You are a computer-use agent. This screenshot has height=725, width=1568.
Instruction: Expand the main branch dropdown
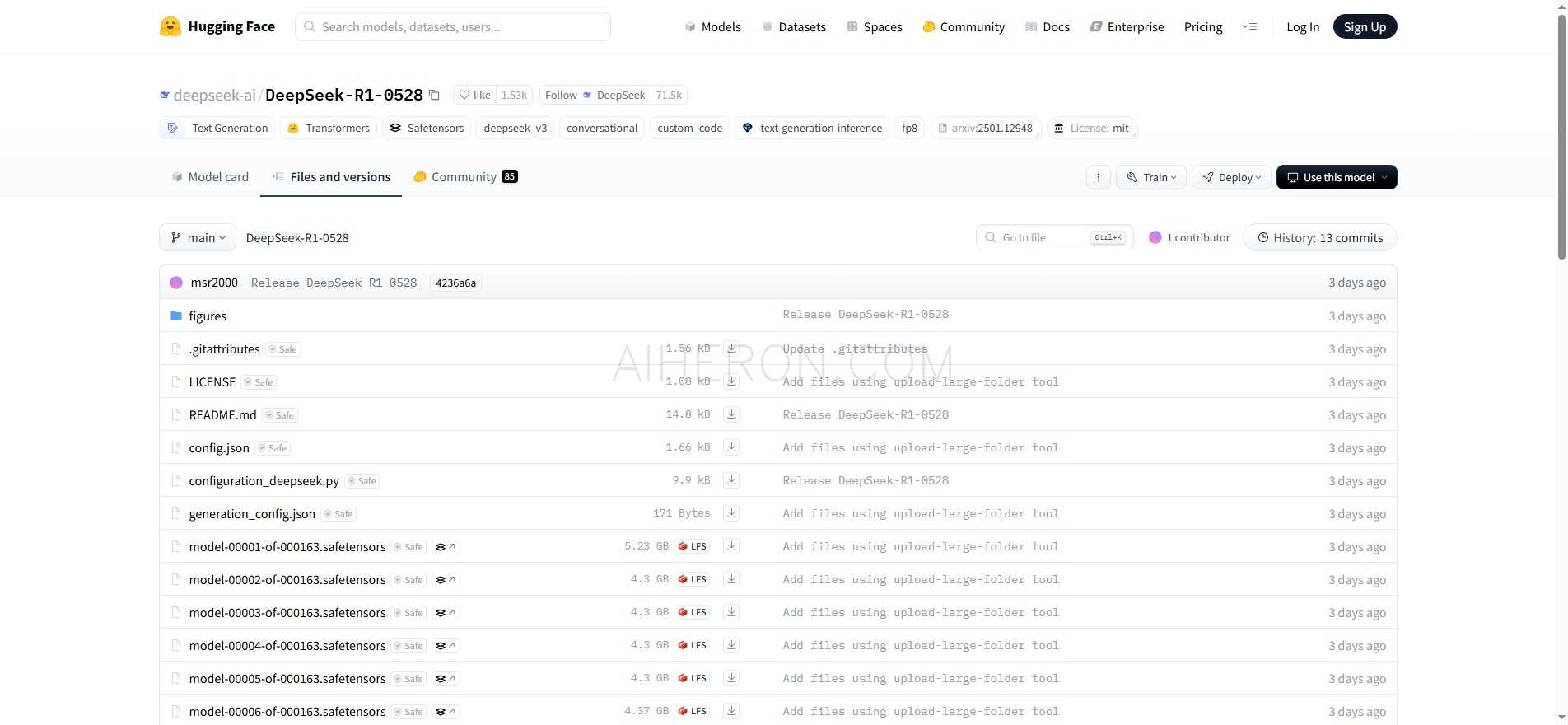pos(198,237)
